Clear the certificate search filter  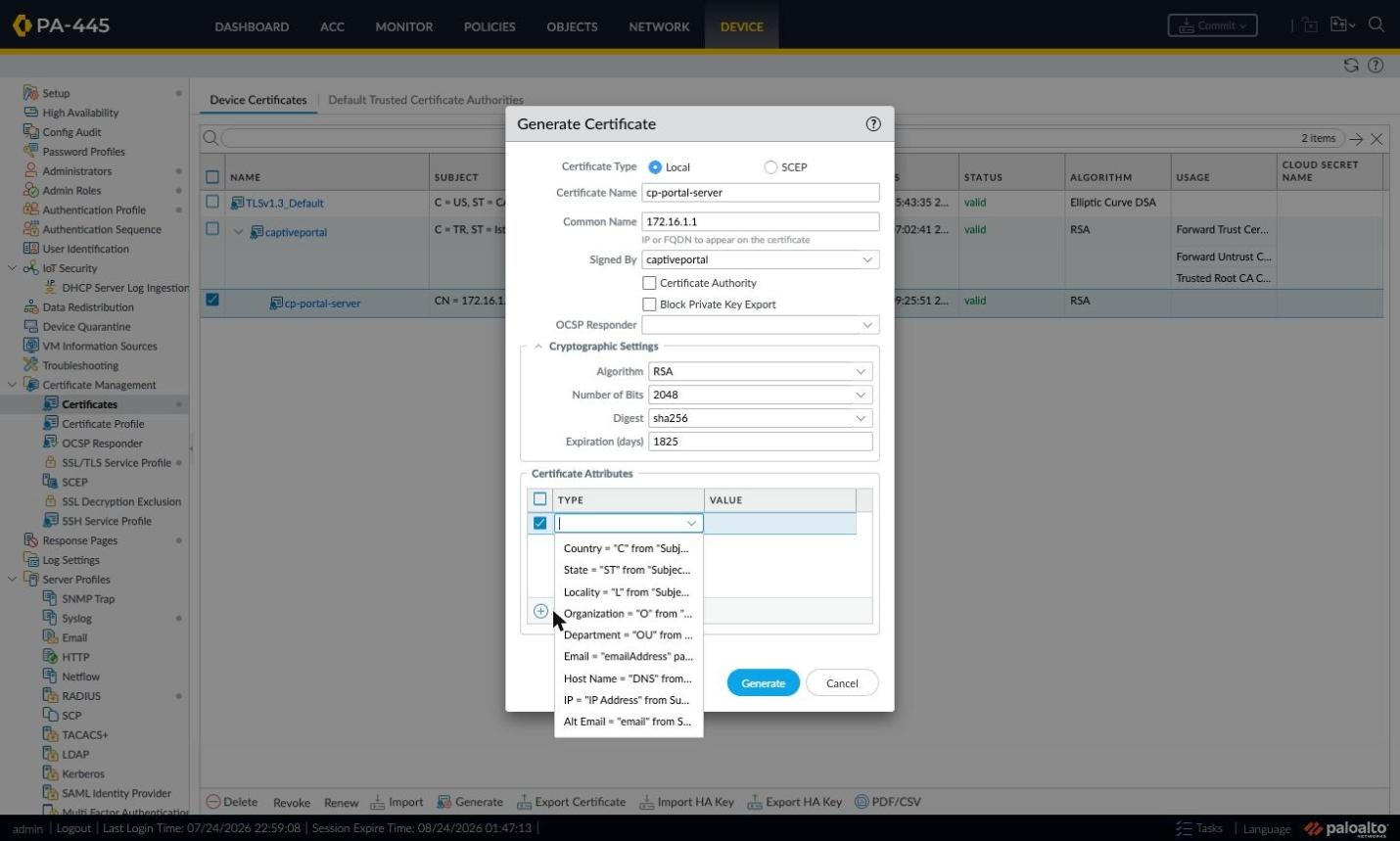click(x=1377, y=139)
